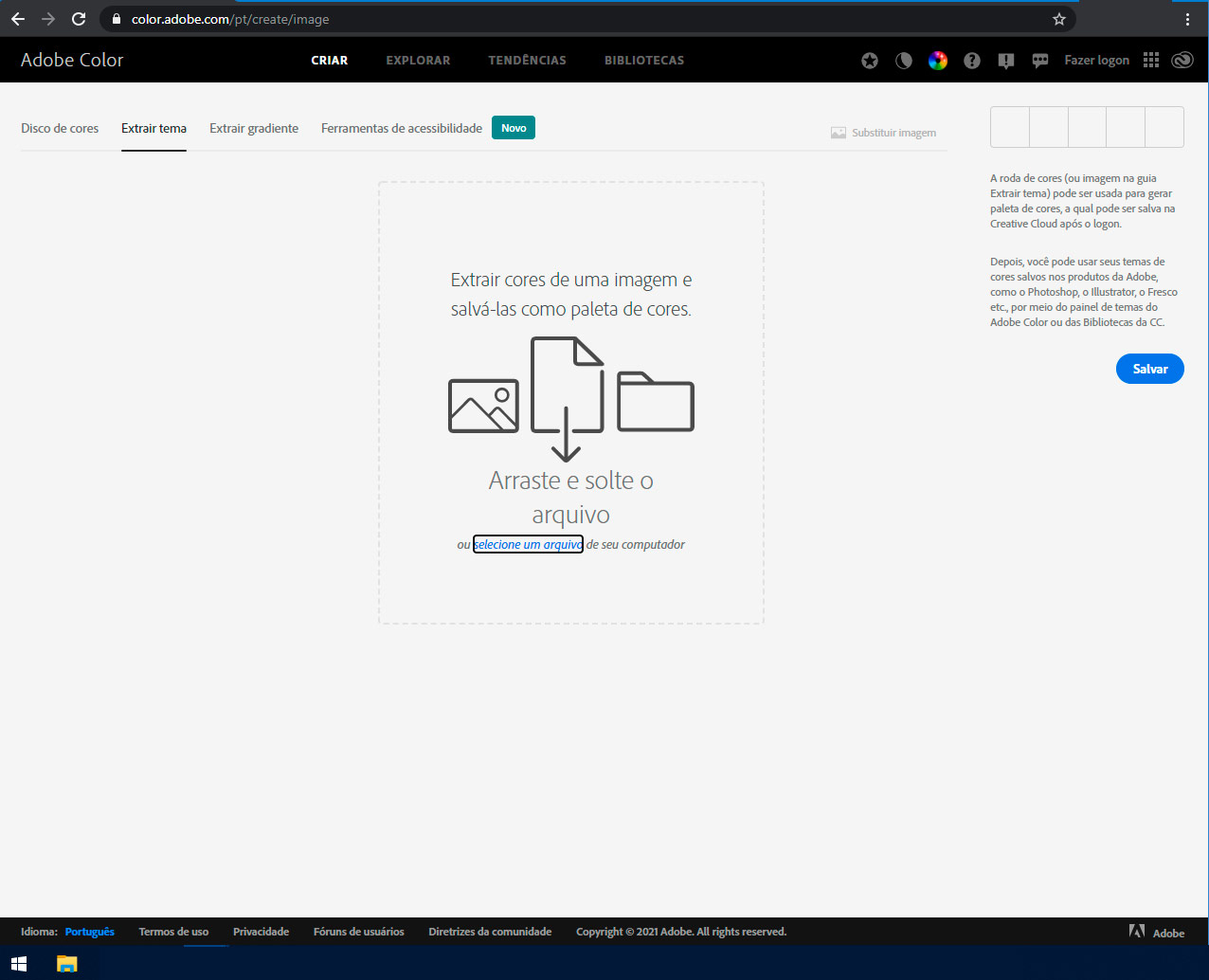Viewport: 1209px width, 980px height.
Task: Click the file download arrow icon
Action: (567, 399)
